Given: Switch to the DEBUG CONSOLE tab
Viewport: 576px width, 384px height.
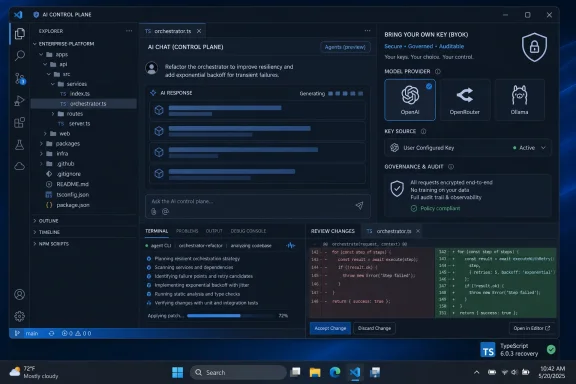Looking at the screenshot, I should [x=248, y=231].
